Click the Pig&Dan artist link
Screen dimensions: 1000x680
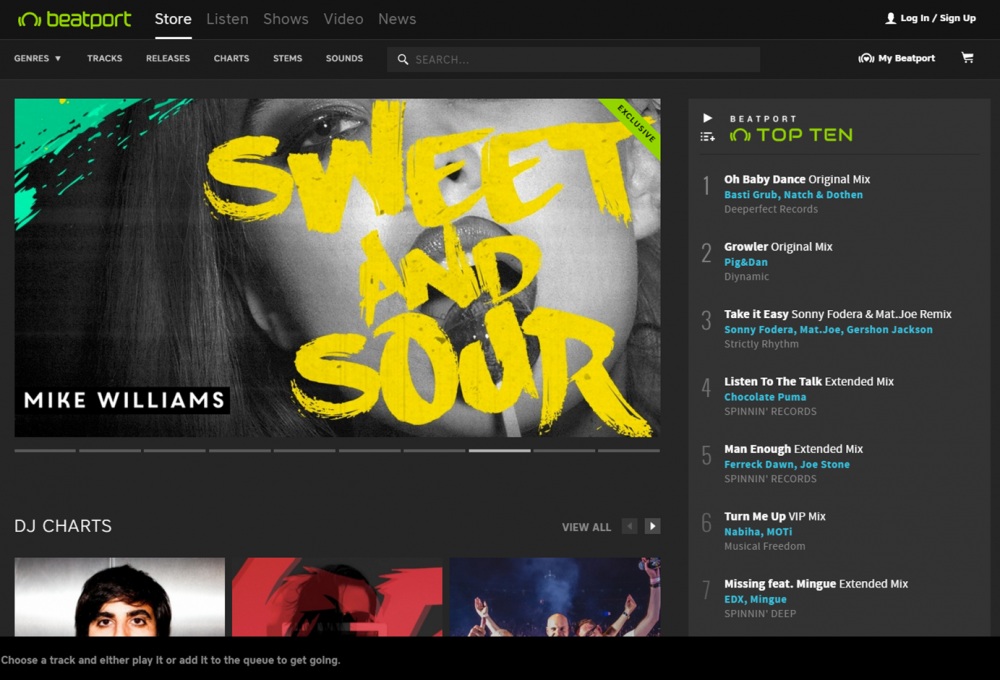point(746,261)
